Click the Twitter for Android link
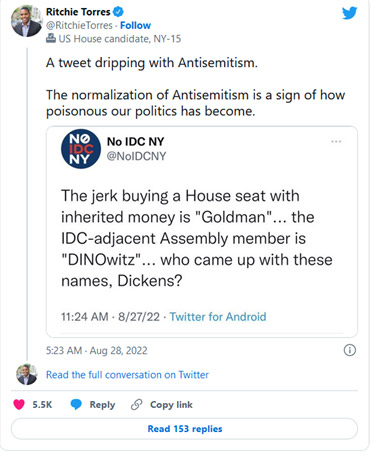 tap(218, 317)
